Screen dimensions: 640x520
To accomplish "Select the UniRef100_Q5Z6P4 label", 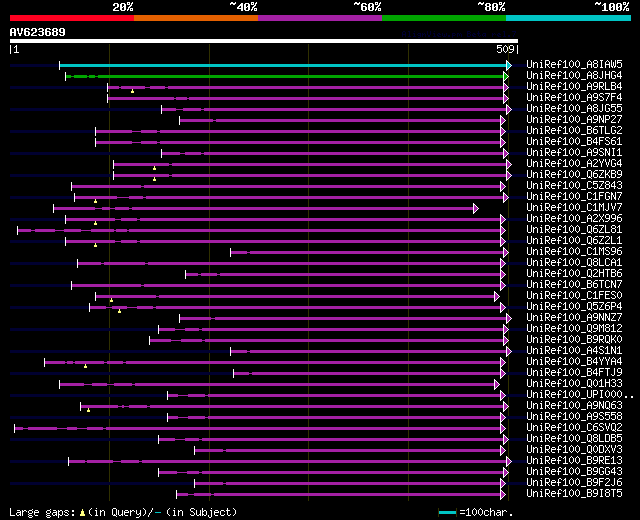I will point(574,307).
